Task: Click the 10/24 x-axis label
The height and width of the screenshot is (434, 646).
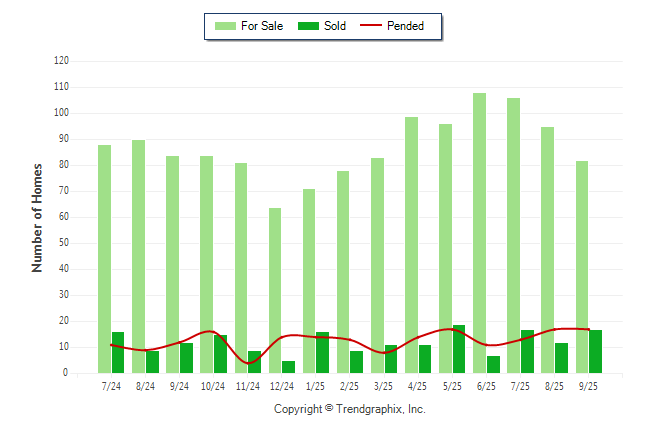Action: (213, 385)
